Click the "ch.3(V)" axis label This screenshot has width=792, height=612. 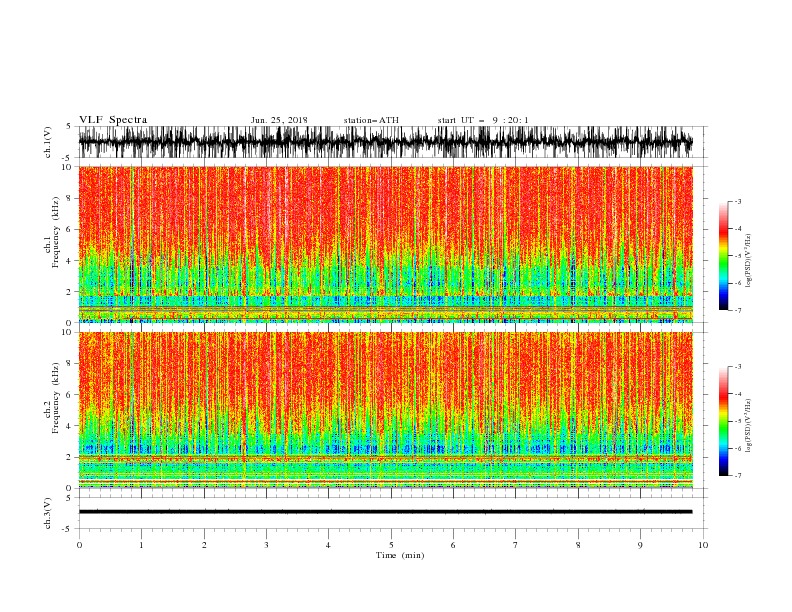pyautogui.click(x=48, y=513)
